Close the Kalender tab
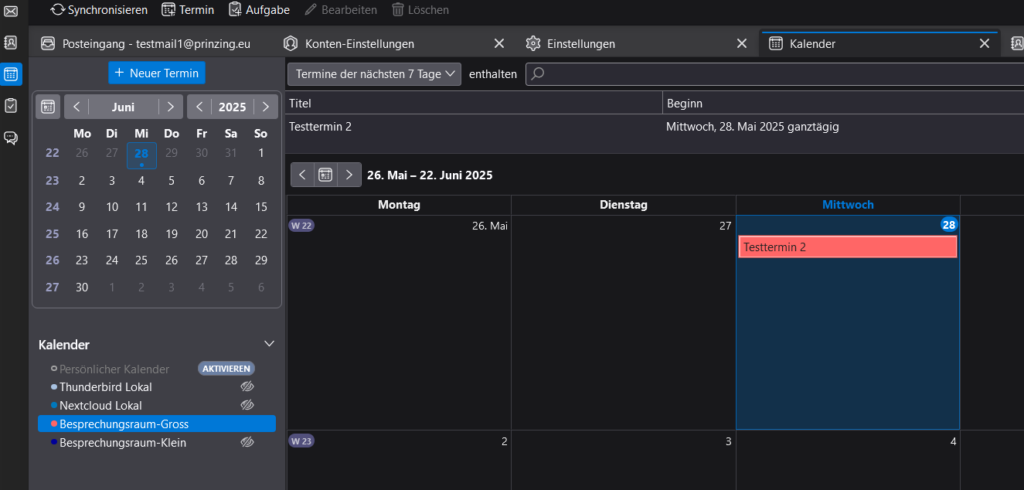1024x490 pixels. [x=985, y=44]
